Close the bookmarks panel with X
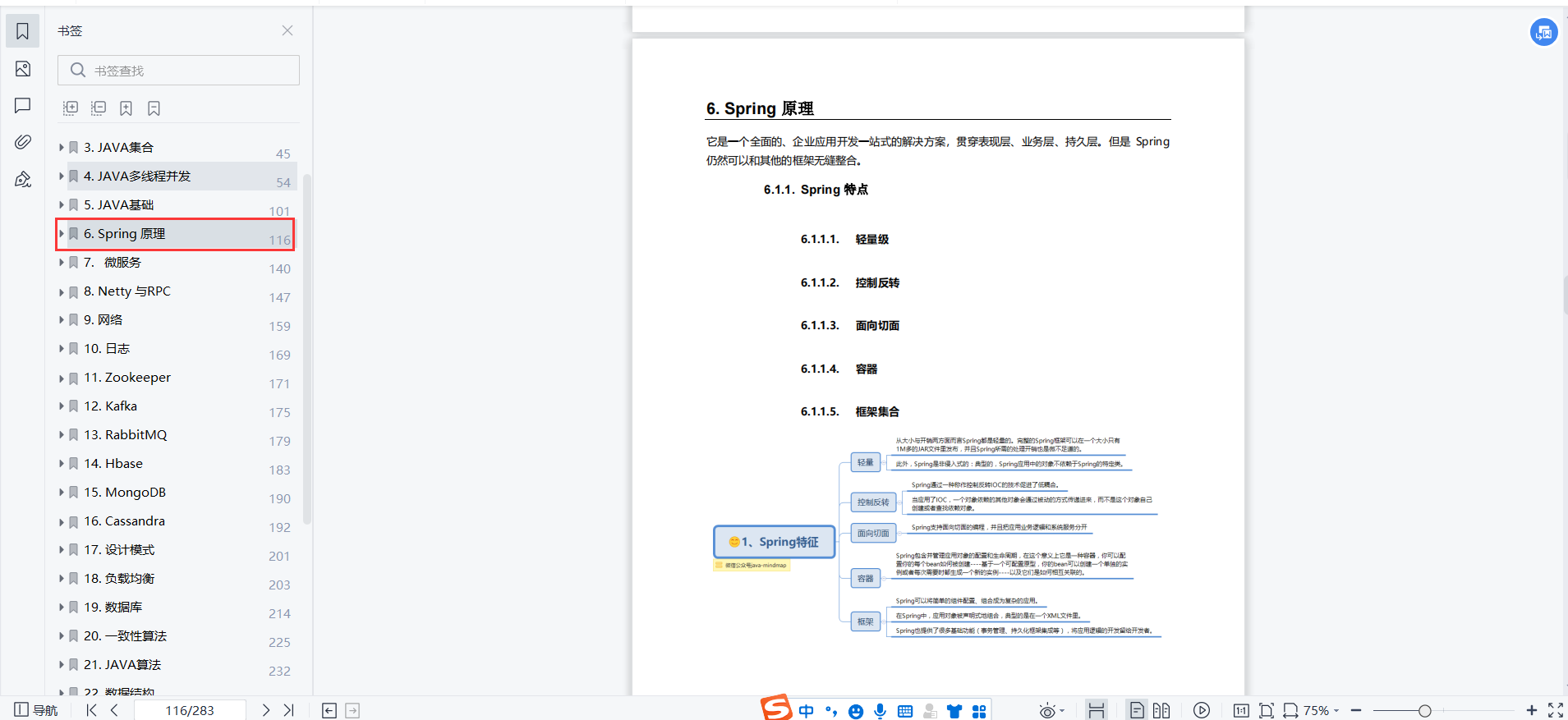Screen dimensions: 1568x720 click(x=287, y=30)
